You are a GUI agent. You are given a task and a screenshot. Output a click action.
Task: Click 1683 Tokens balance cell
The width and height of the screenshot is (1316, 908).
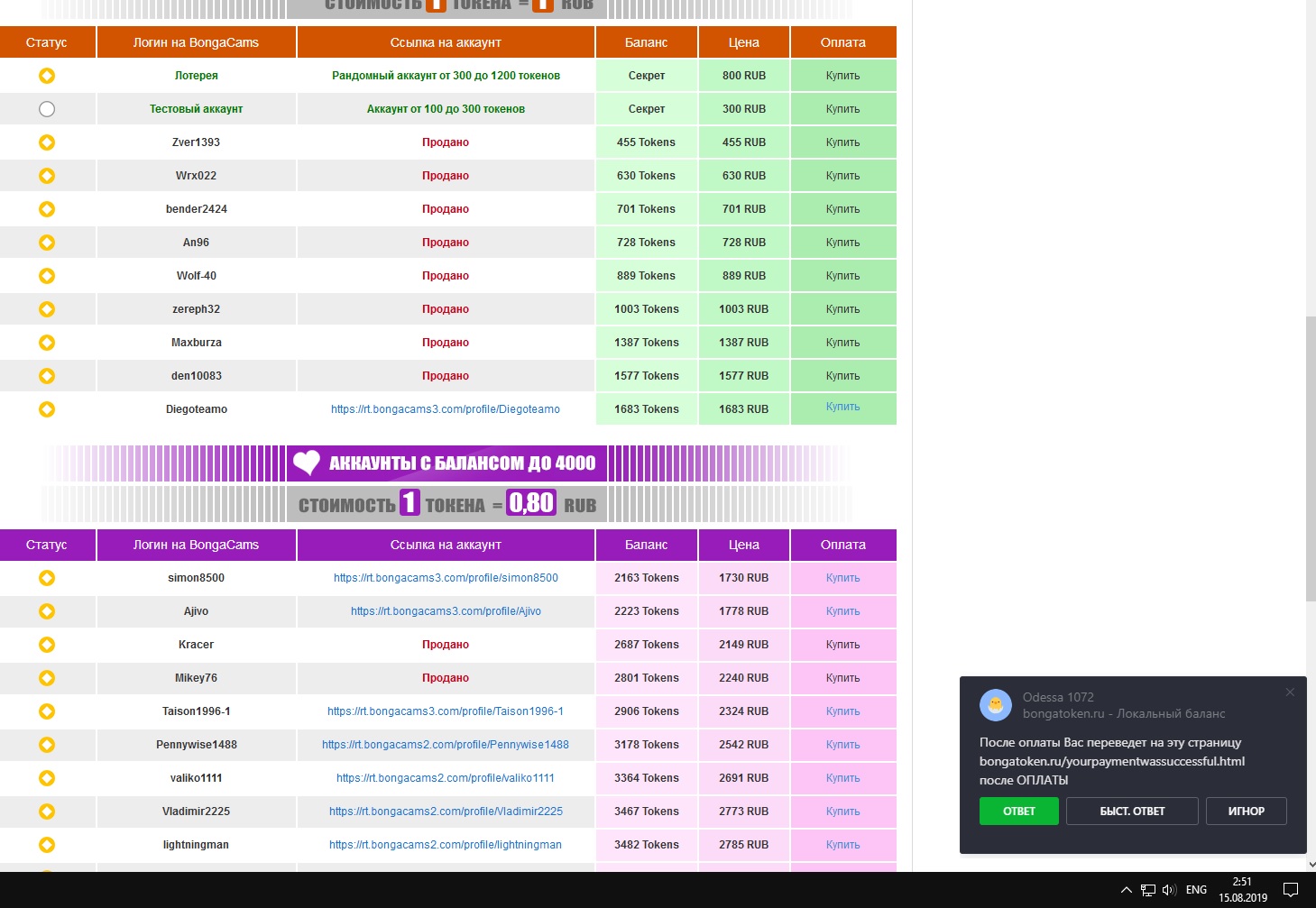click(x=647, y=409)
